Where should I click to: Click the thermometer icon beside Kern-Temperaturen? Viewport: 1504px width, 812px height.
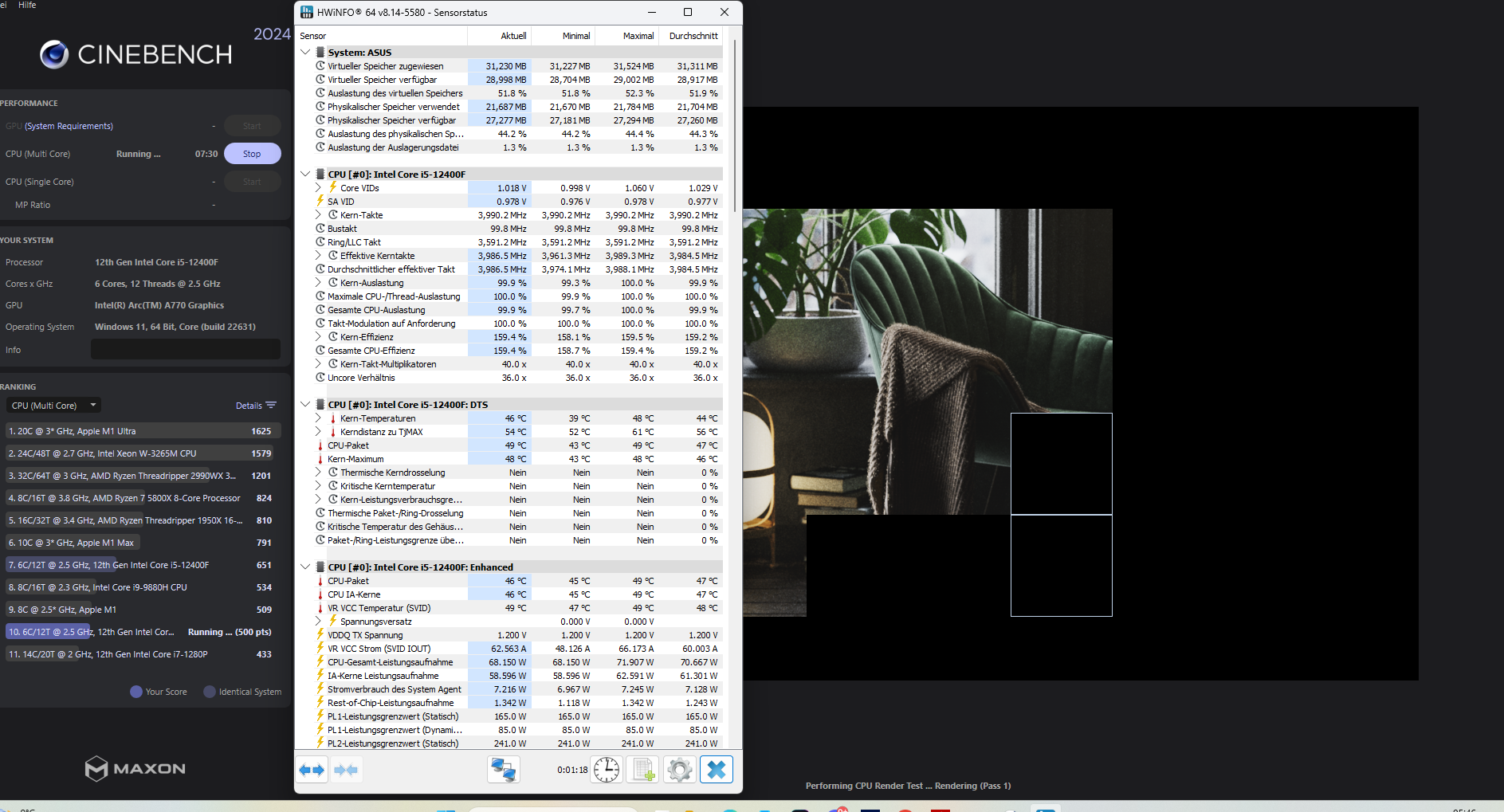click(x=333, y=418)
